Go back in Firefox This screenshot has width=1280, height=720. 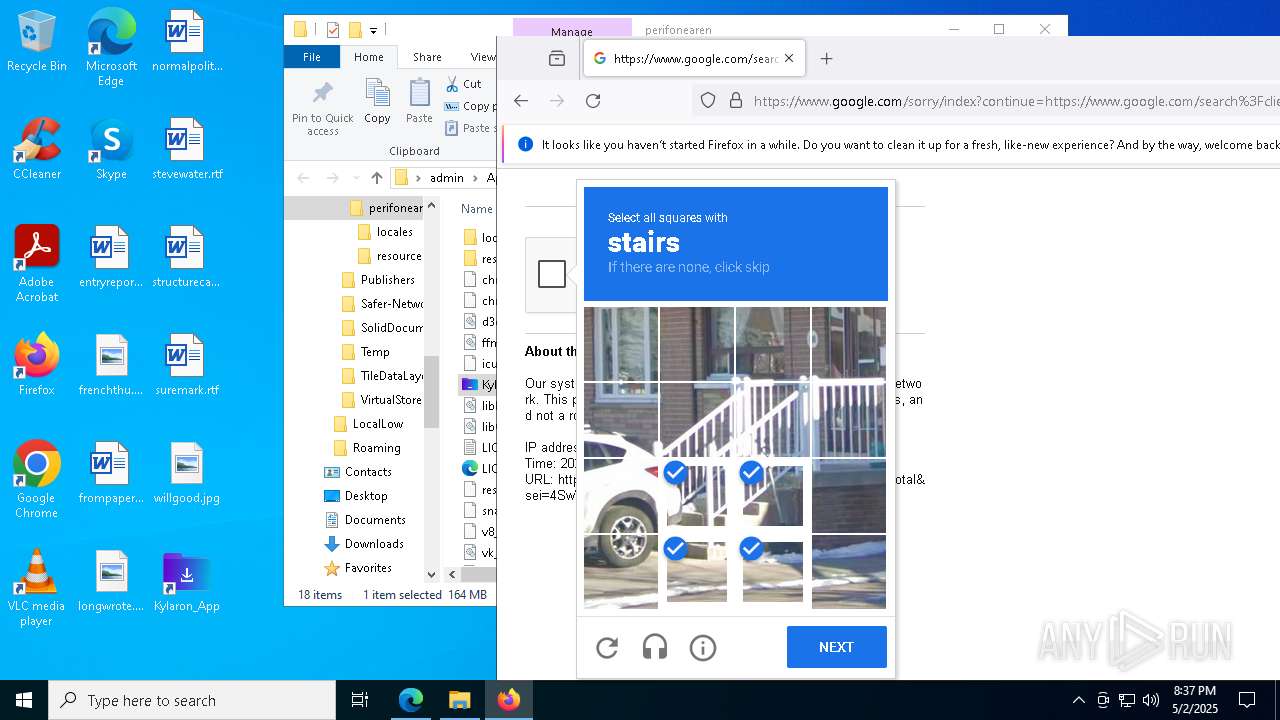click(521, 100)
